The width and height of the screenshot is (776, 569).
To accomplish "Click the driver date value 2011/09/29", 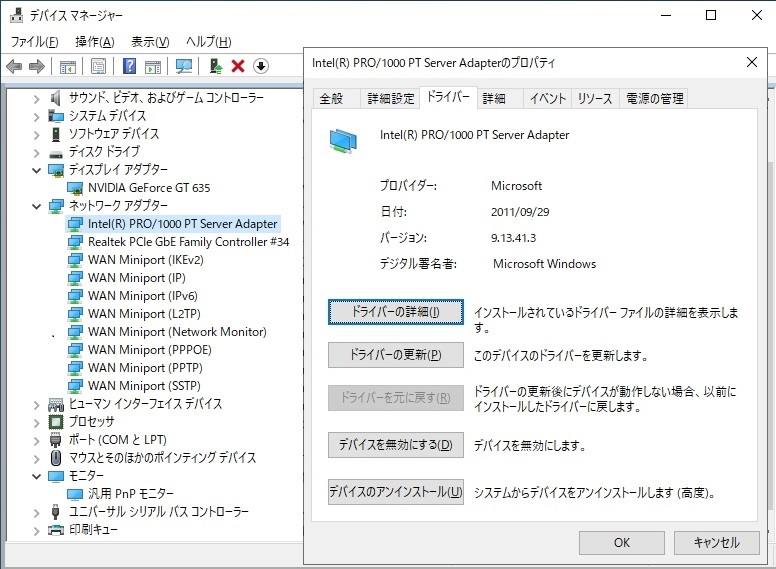I will 520,212.
